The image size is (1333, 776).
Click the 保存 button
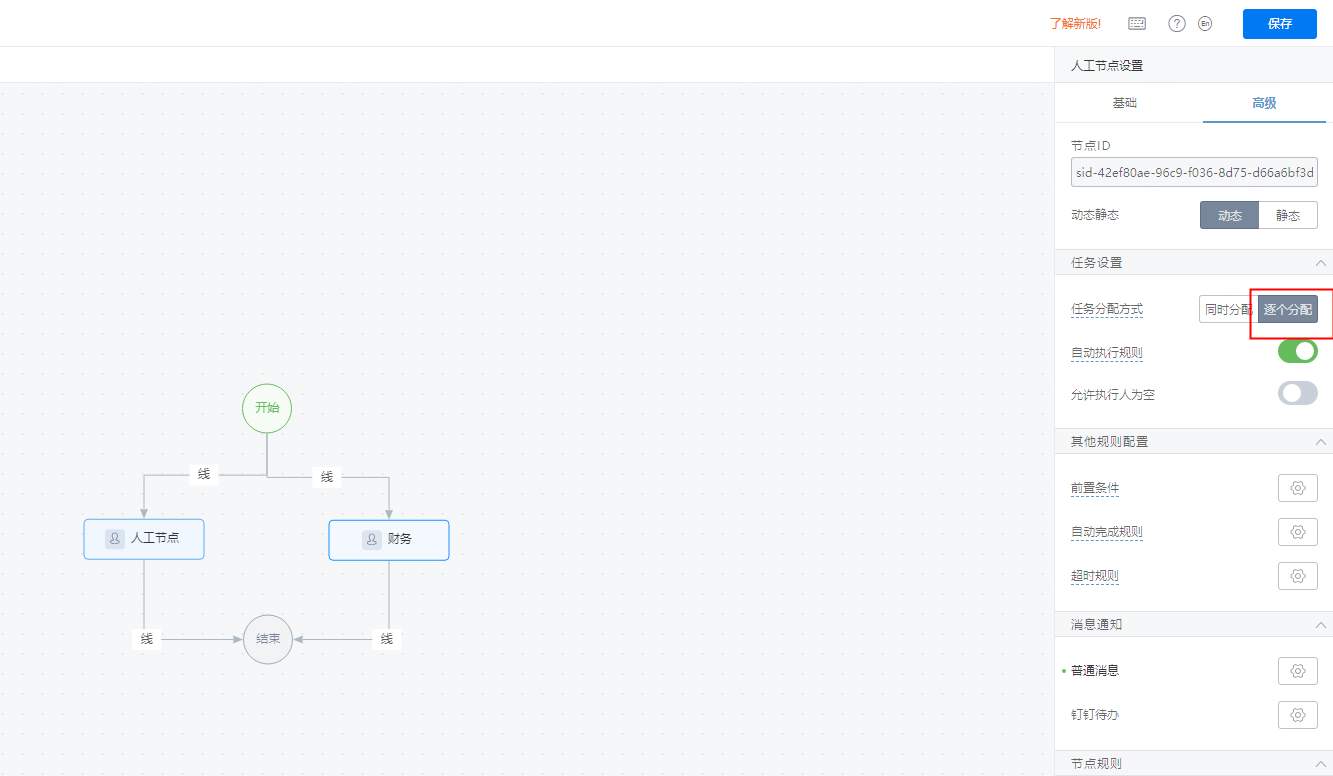coord(1280,24)
